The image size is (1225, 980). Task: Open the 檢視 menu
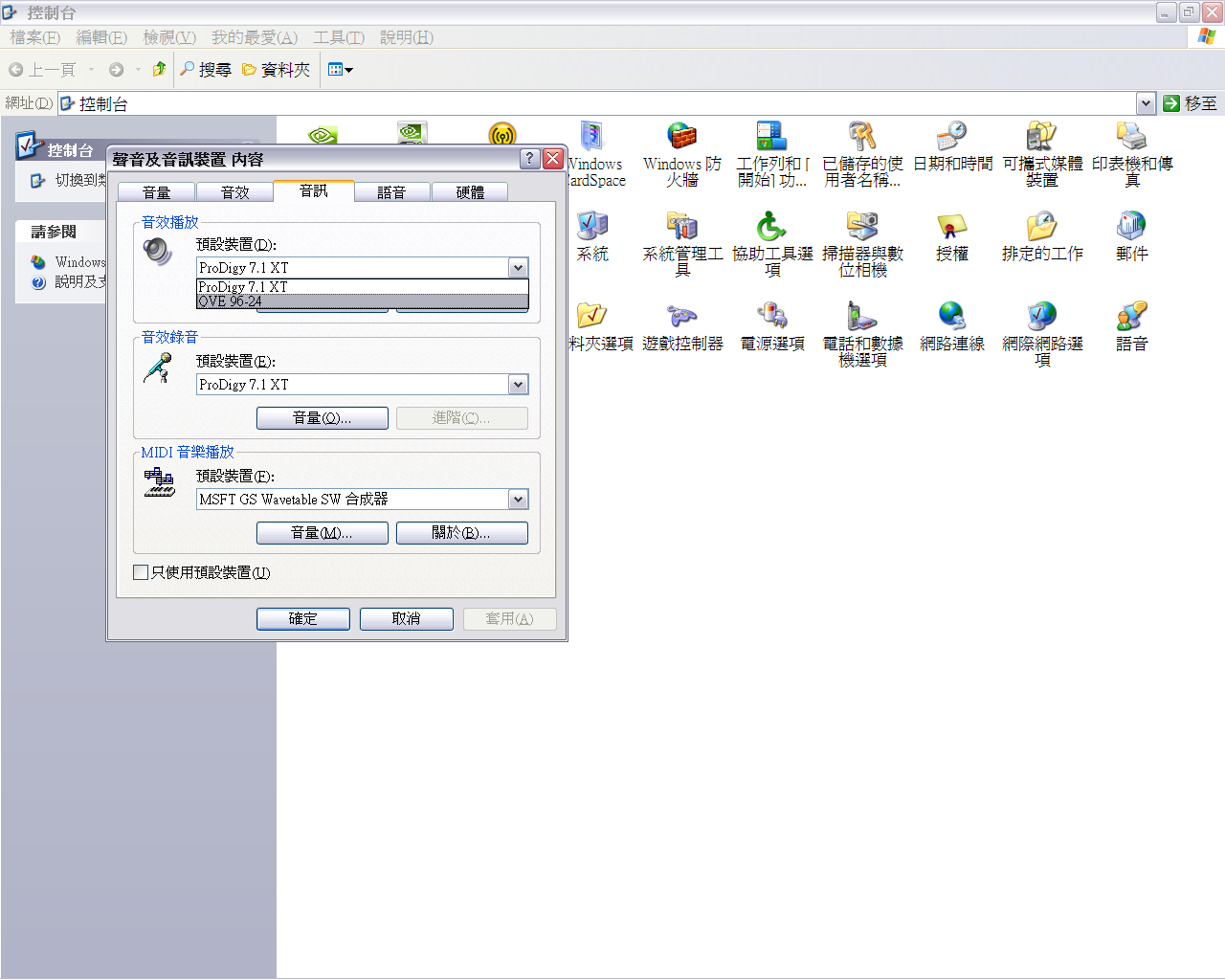click(x=169, y=37)
